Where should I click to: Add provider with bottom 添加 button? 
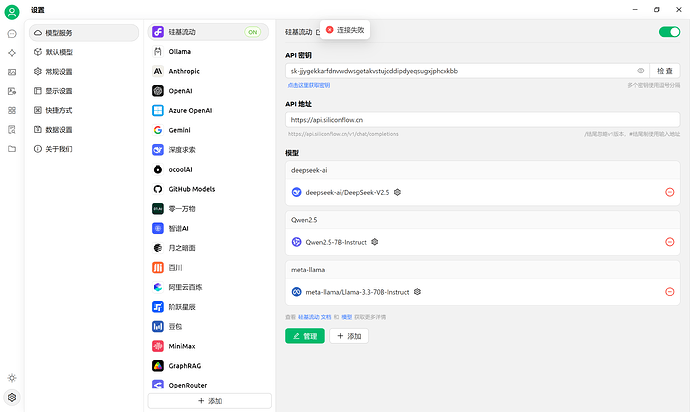pos(209,401)
